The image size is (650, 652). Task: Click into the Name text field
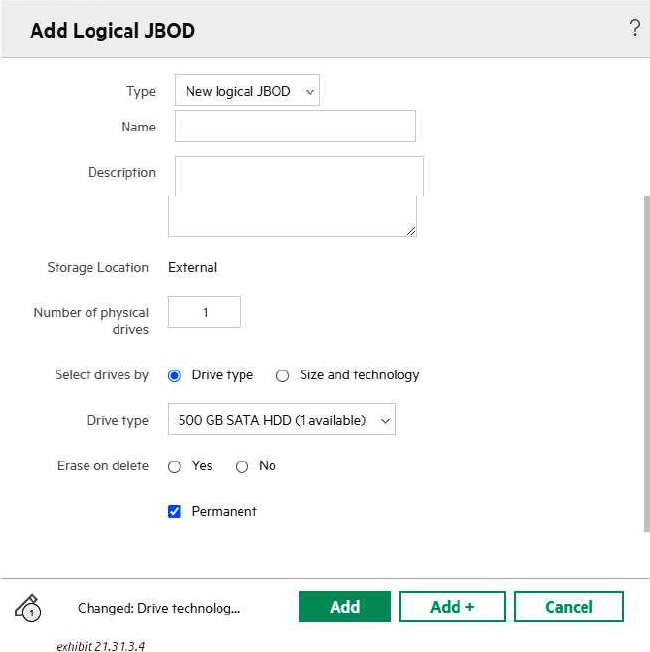[295, 127]
